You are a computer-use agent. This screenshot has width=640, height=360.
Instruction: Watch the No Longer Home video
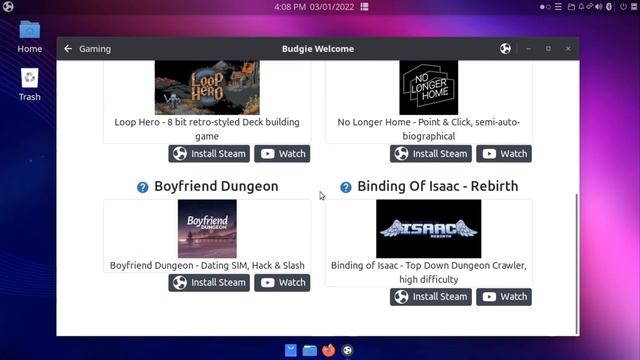pyautogui.click(x=504, y=154)
